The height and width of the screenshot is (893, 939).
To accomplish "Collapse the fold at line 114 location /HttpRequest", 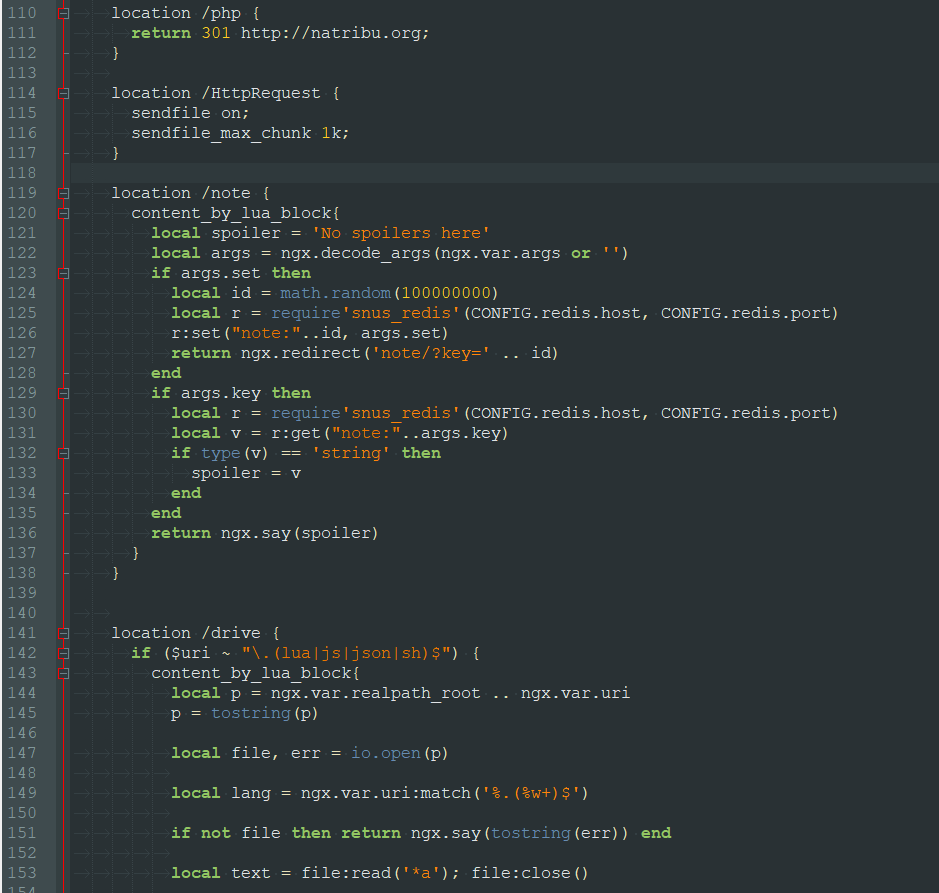I will pos(63,93).
